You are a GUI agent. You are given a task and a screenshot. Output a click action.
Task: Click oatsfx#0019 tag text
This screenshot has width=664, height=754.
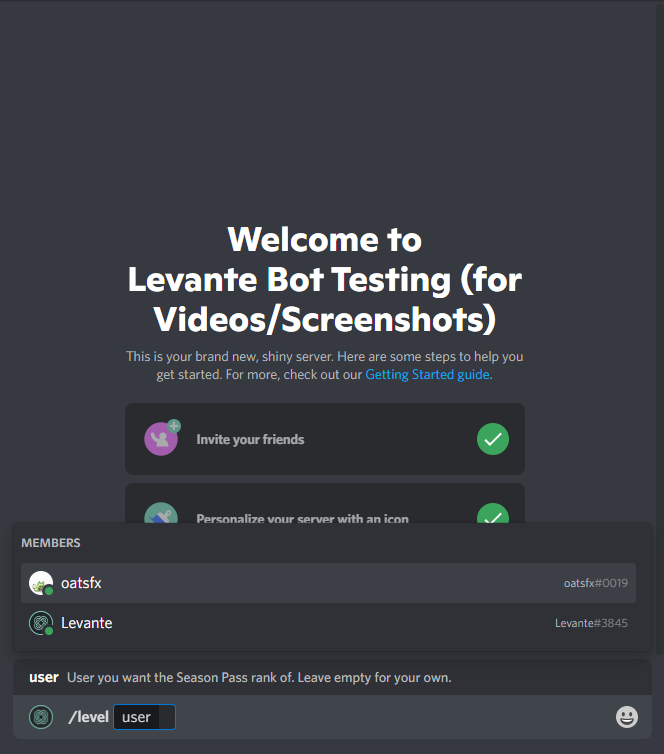(596, 583)
